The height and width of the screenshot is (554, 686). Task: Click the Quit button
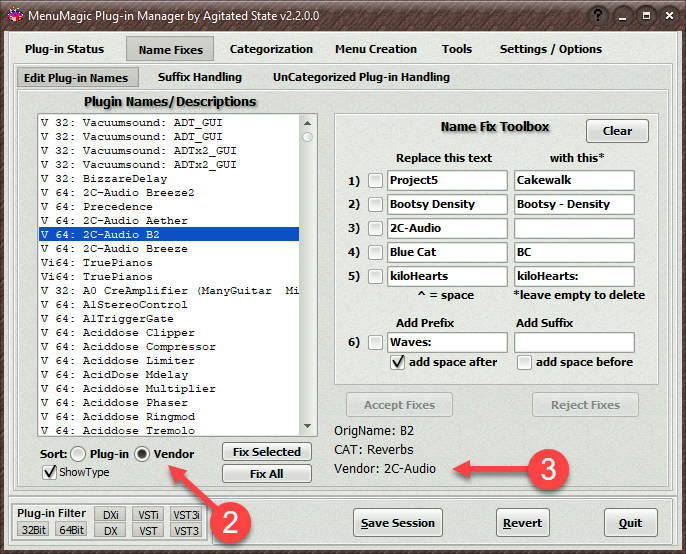[630, 522]
